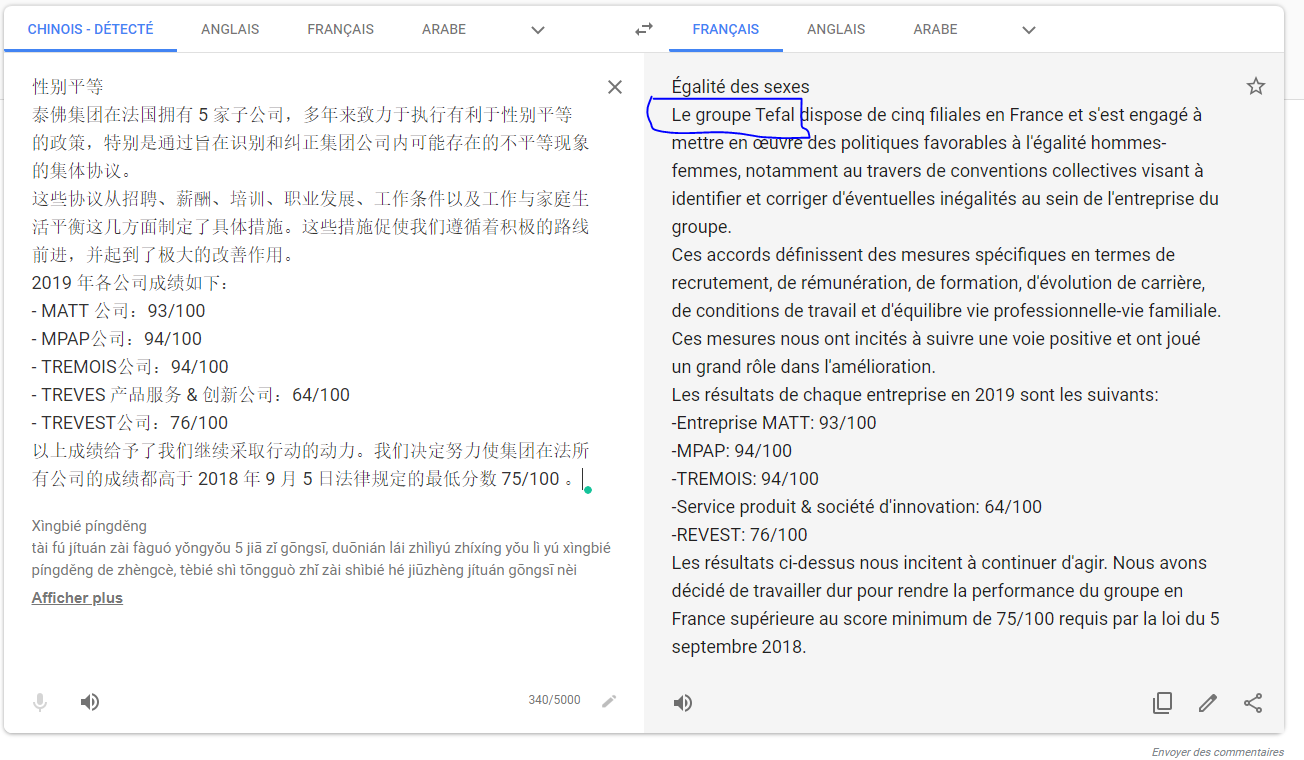Click the translated line -TREMOIS: 94/100
This screenshot has height=760, width=1304.
745,479
